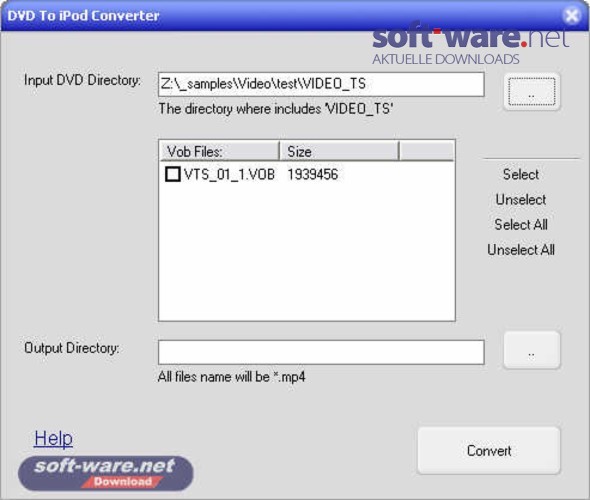Screen dimensions: 590x500
Task: Click the Unselect button
Action: coord(521,199)
